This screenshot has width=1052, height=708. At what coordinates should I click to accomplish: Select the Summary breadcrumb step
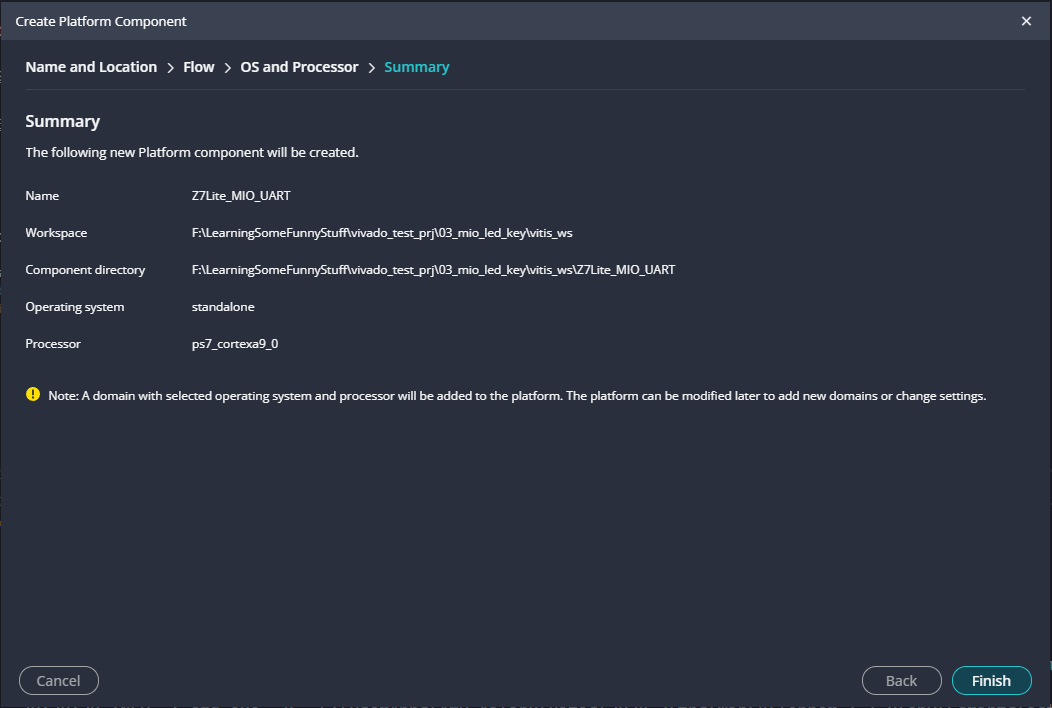[x=416, y=67]
